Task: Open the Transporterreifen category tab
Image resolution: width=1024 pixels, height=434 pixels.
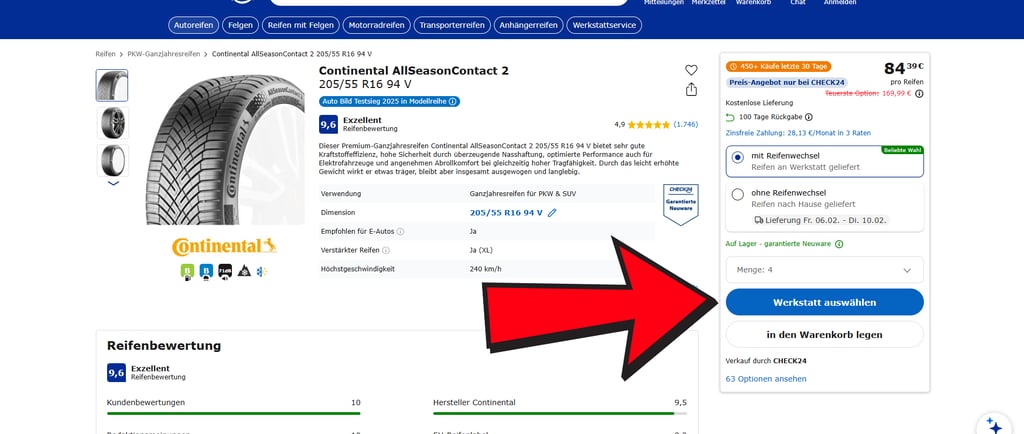Action: tap(452, 25)
